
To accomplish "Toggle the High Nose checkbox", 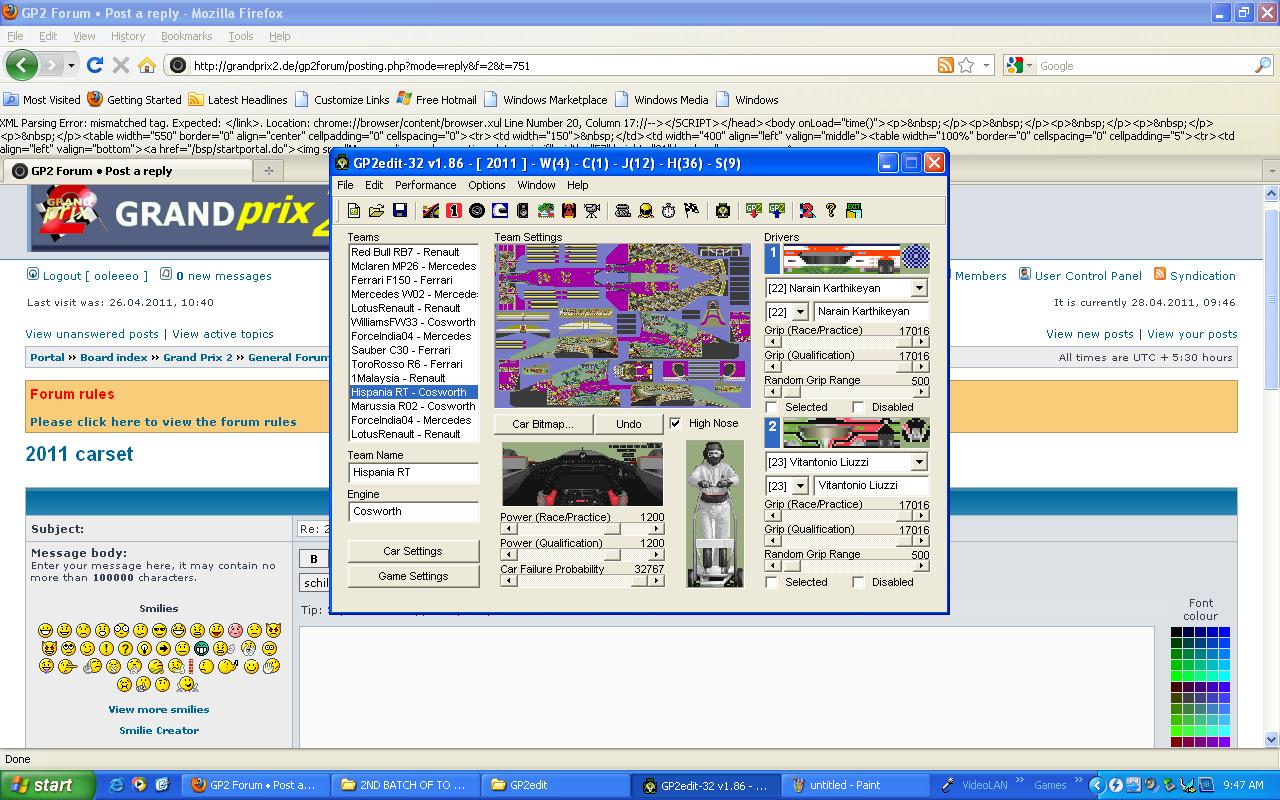I will (675, 423).
